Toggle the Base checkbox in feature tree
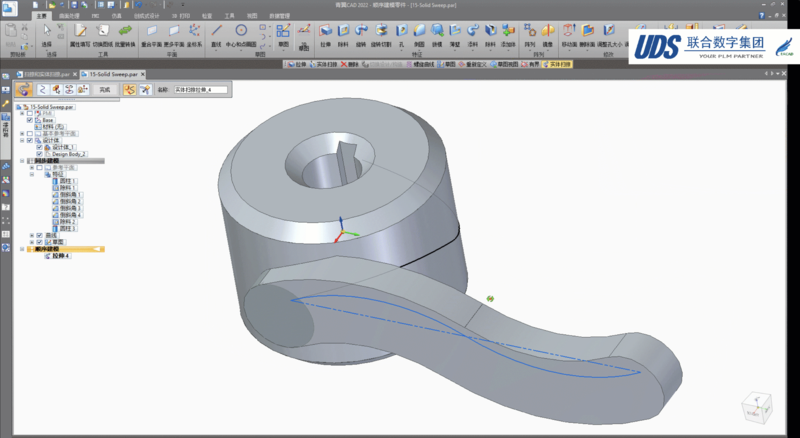The height and width of the screenshot is (438, 800). (31, 120)
